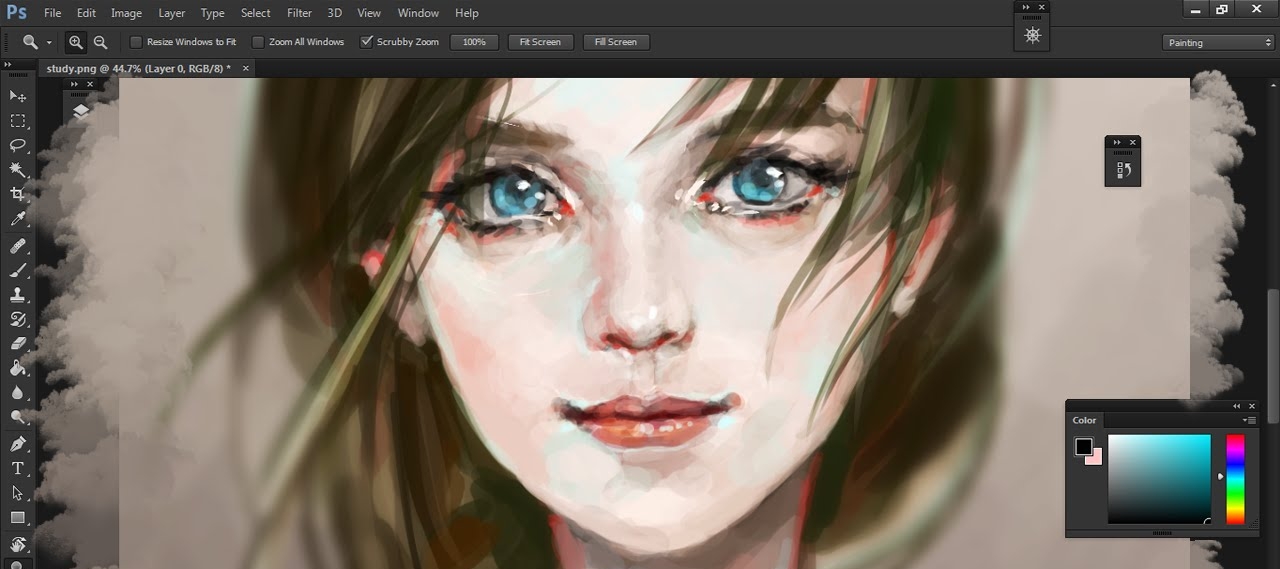Open the View menu
Screen dimensions: 1280x569
pyautogui.click(x=369, y=13)
